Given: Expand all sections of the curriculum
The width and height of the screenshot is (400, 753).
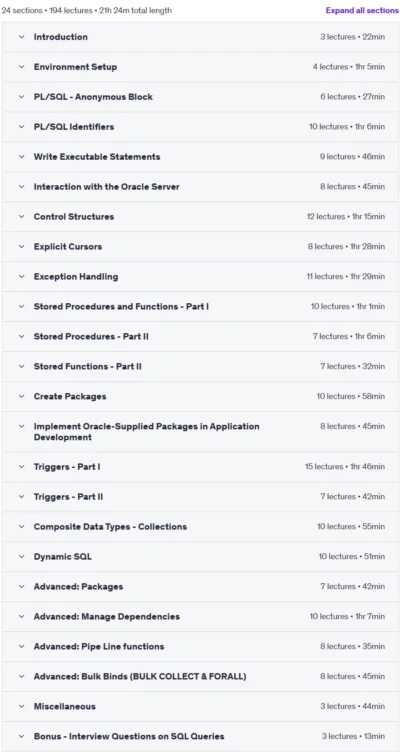Looking at the screenshot, I should 362,10.
